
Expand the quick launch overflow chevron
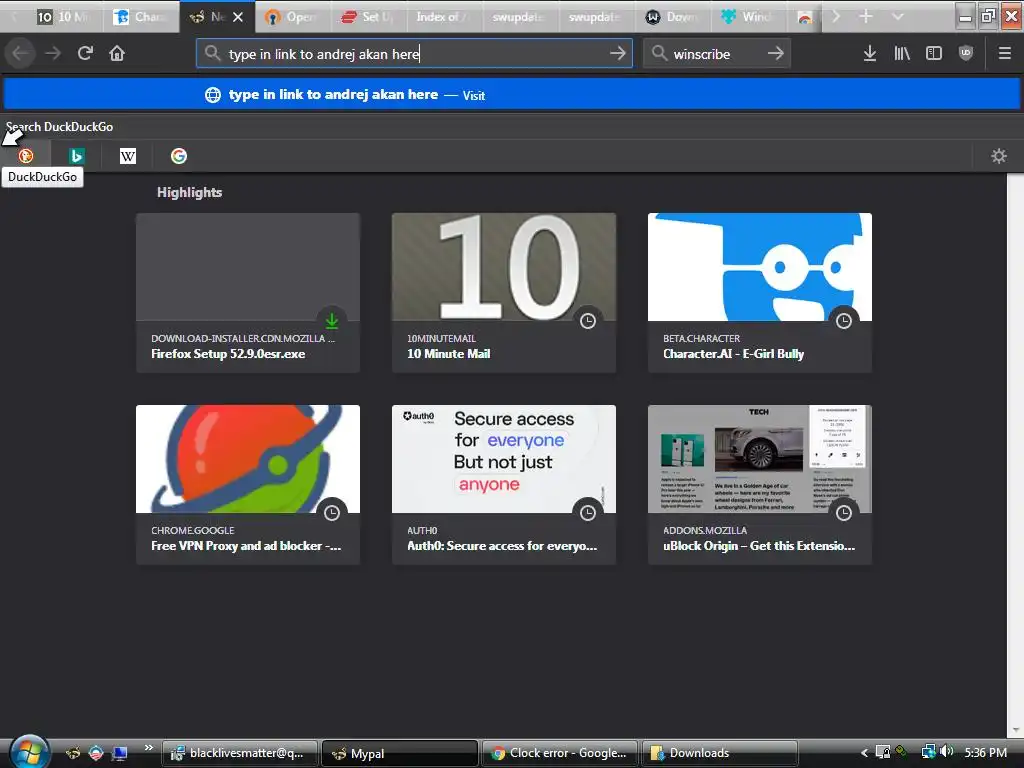[149, 748]
